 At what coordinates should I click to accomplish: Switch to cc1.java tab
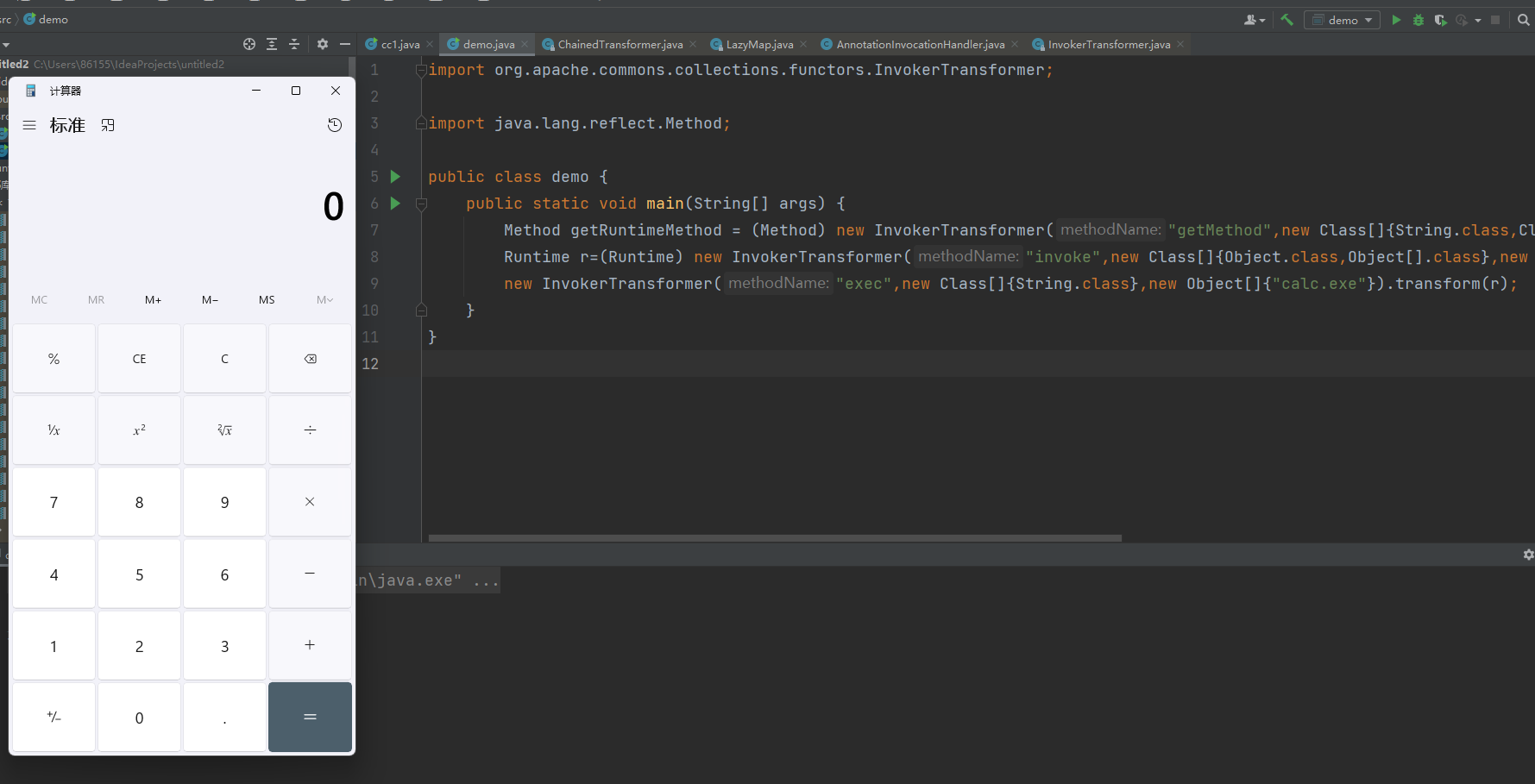[400, 44]
